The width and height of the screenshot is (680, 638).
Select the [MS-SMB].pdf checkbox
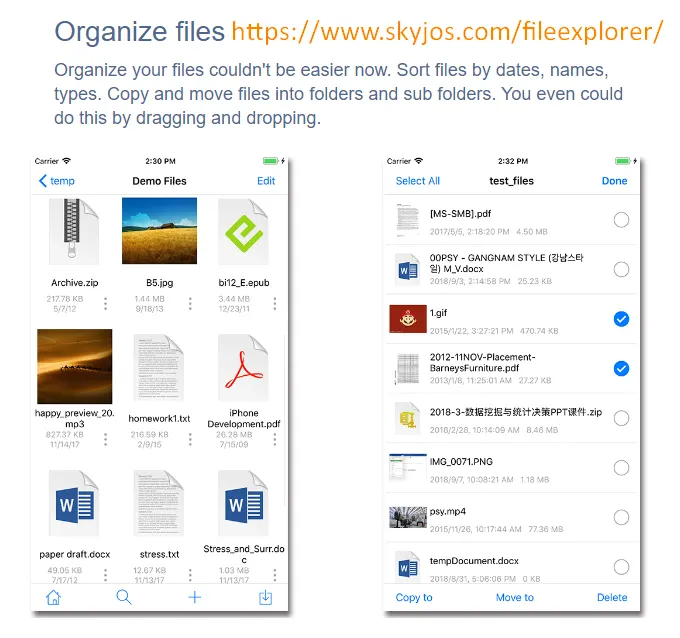[621, 220]
